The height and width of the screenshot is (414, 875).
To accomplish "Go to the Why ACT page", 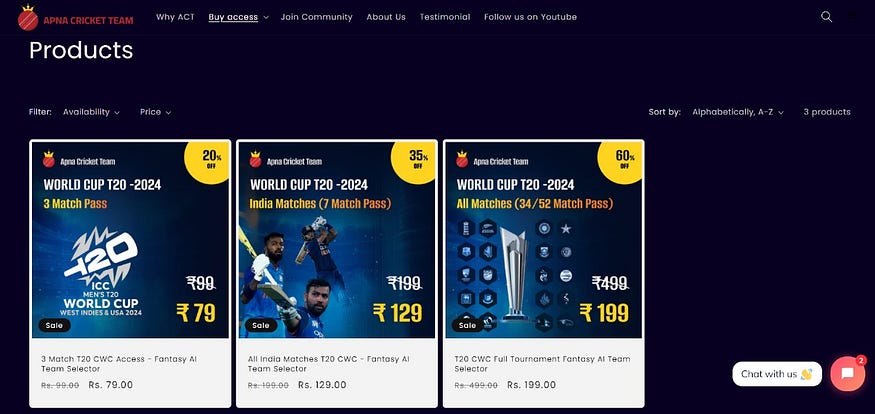I will coord(175,17).
